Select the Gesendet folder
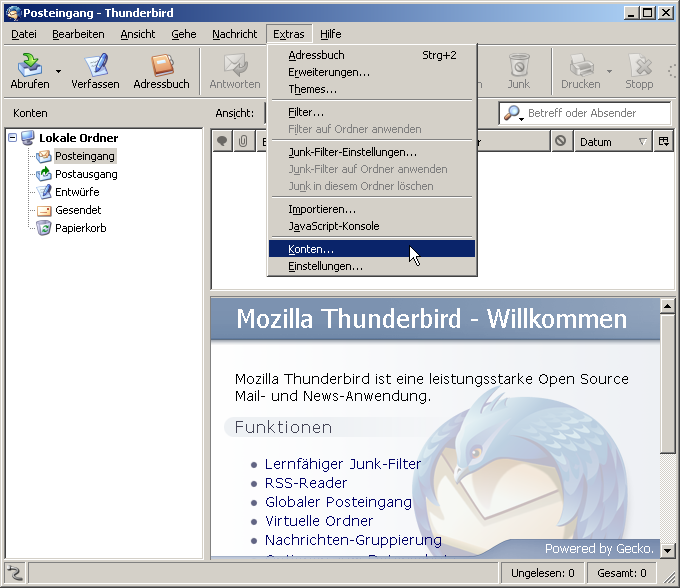The image size is (680, 588). [78, 210]
